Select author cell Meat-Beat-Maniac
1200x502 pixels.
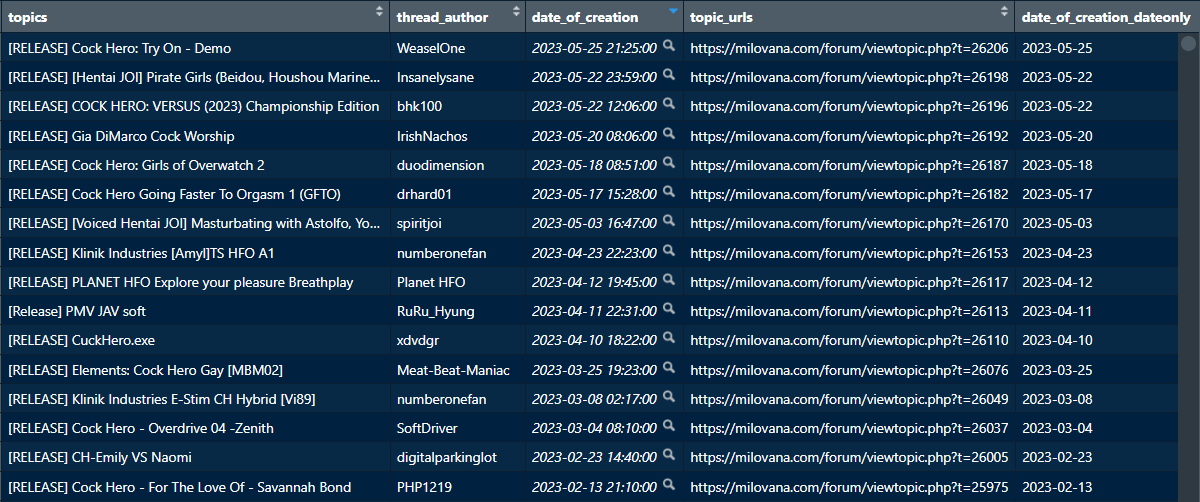click(x=457, y=370)
